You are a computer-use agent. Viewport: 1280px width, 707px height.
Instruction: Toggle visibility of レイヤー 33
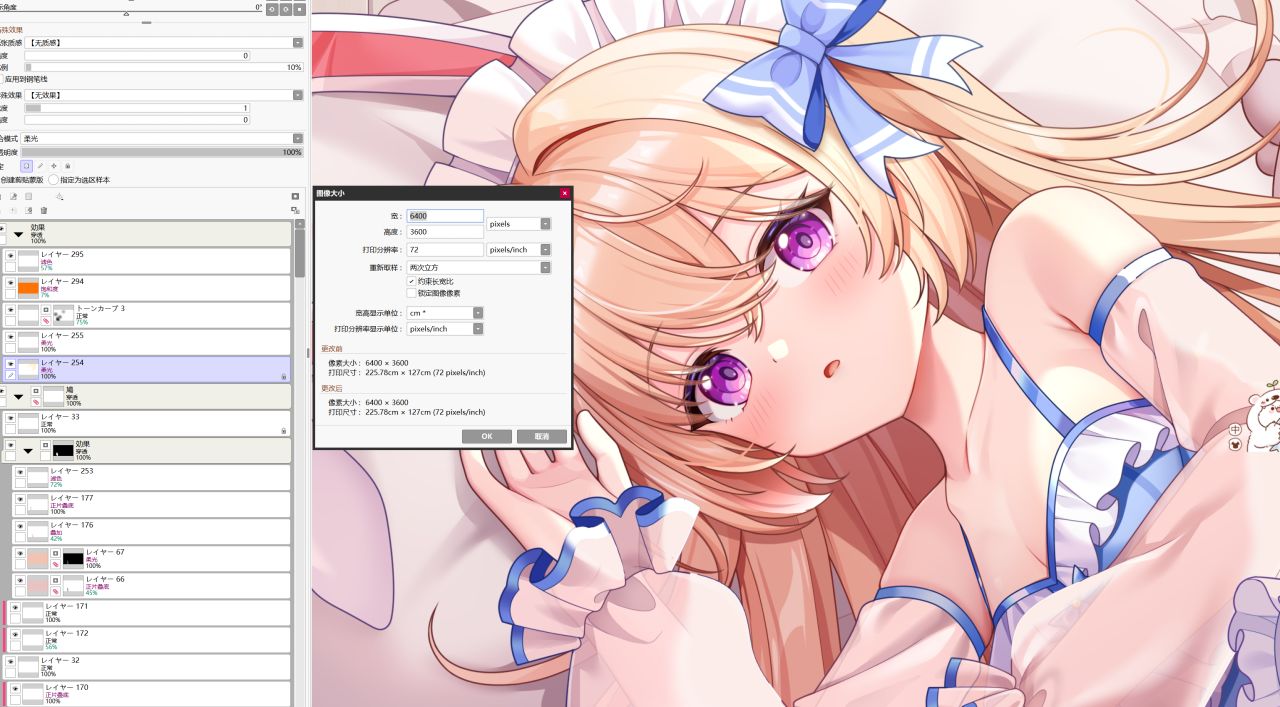point(10,418)
